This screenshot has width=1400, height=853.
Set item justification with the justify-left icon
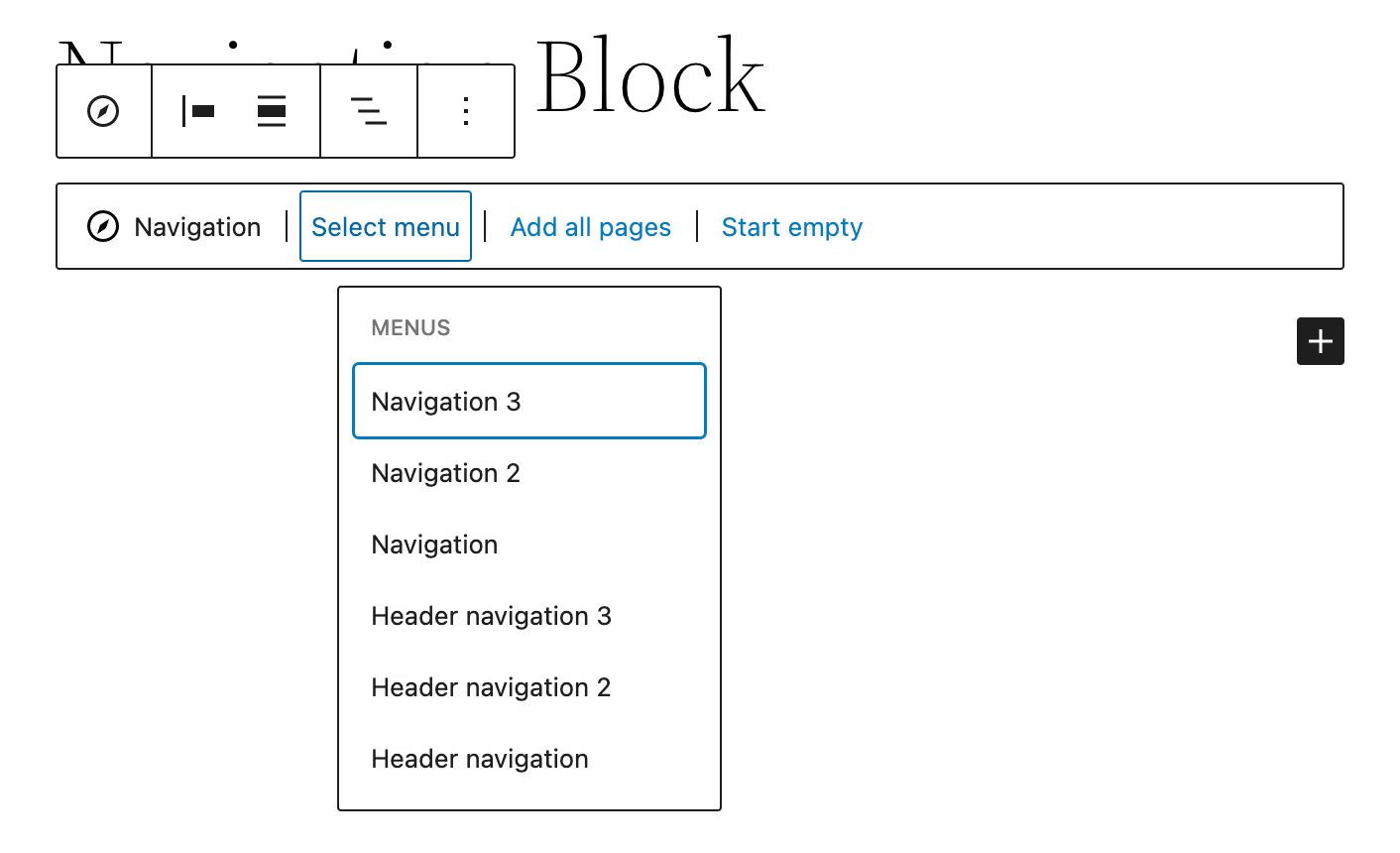198,111
